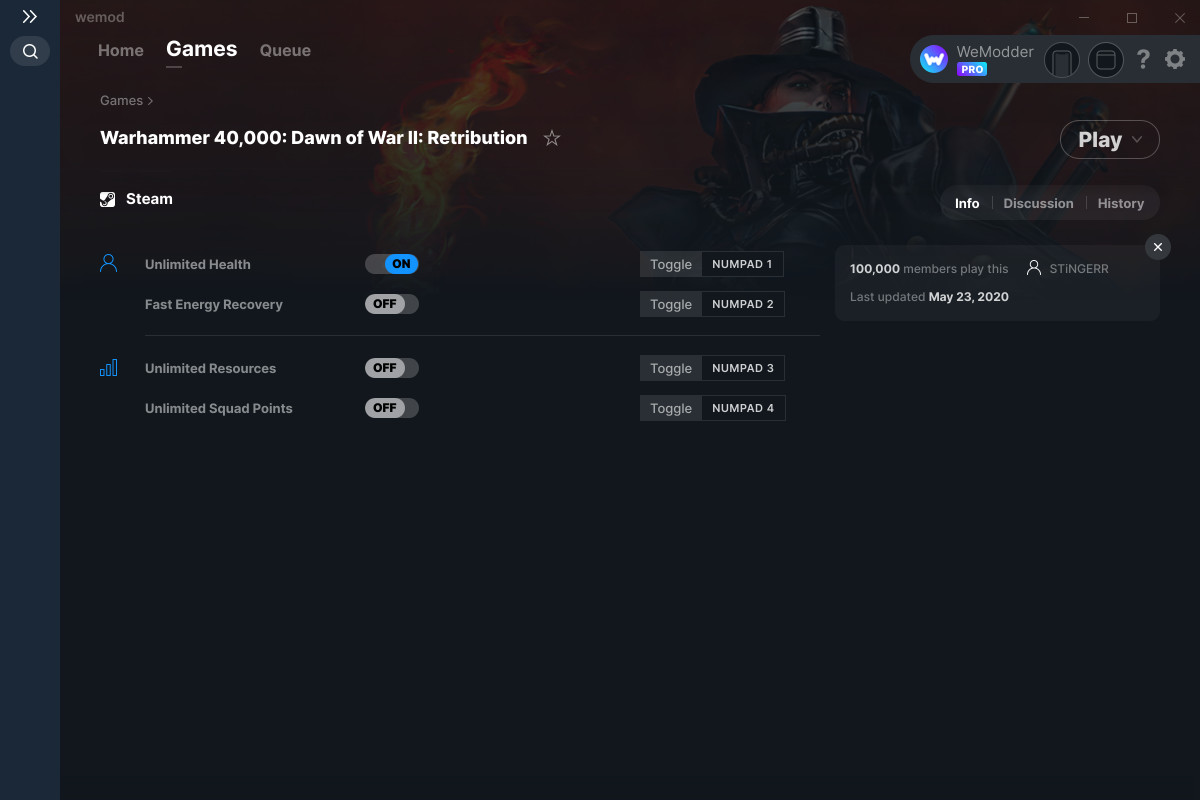Go to the Home tab
The width and height of the screenshot is (1200, 800).
pos(121,50)
